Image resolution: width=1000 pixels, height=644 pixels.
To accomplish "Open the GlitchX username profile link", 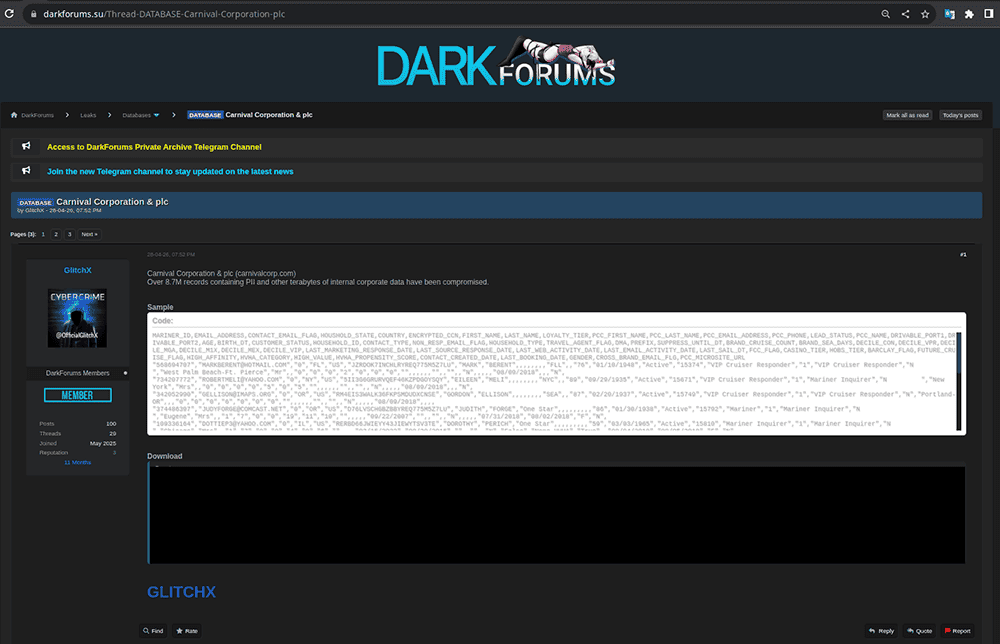I will [78, 270].
